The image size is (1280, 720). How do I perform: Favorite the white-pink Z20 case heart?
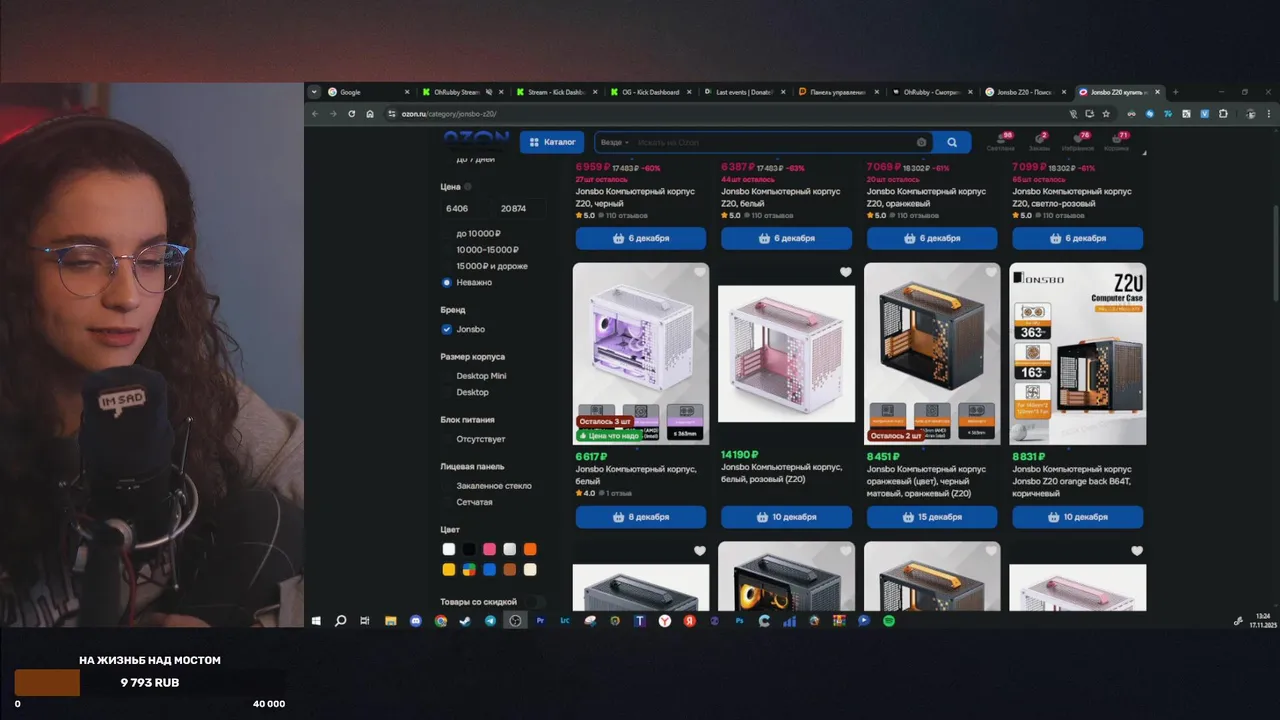click(x=845, y=272)
